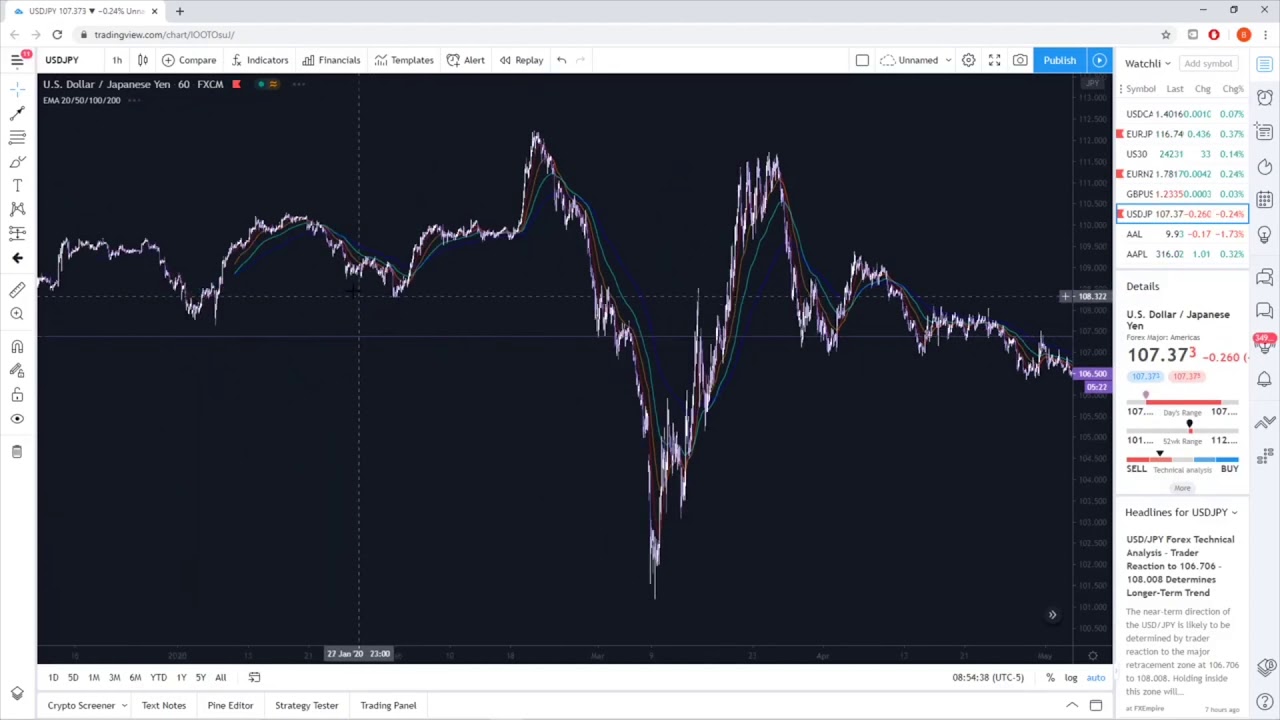1280x720 pixels.
Task: Open the Financials menu
Action: (x=331, y=60)
